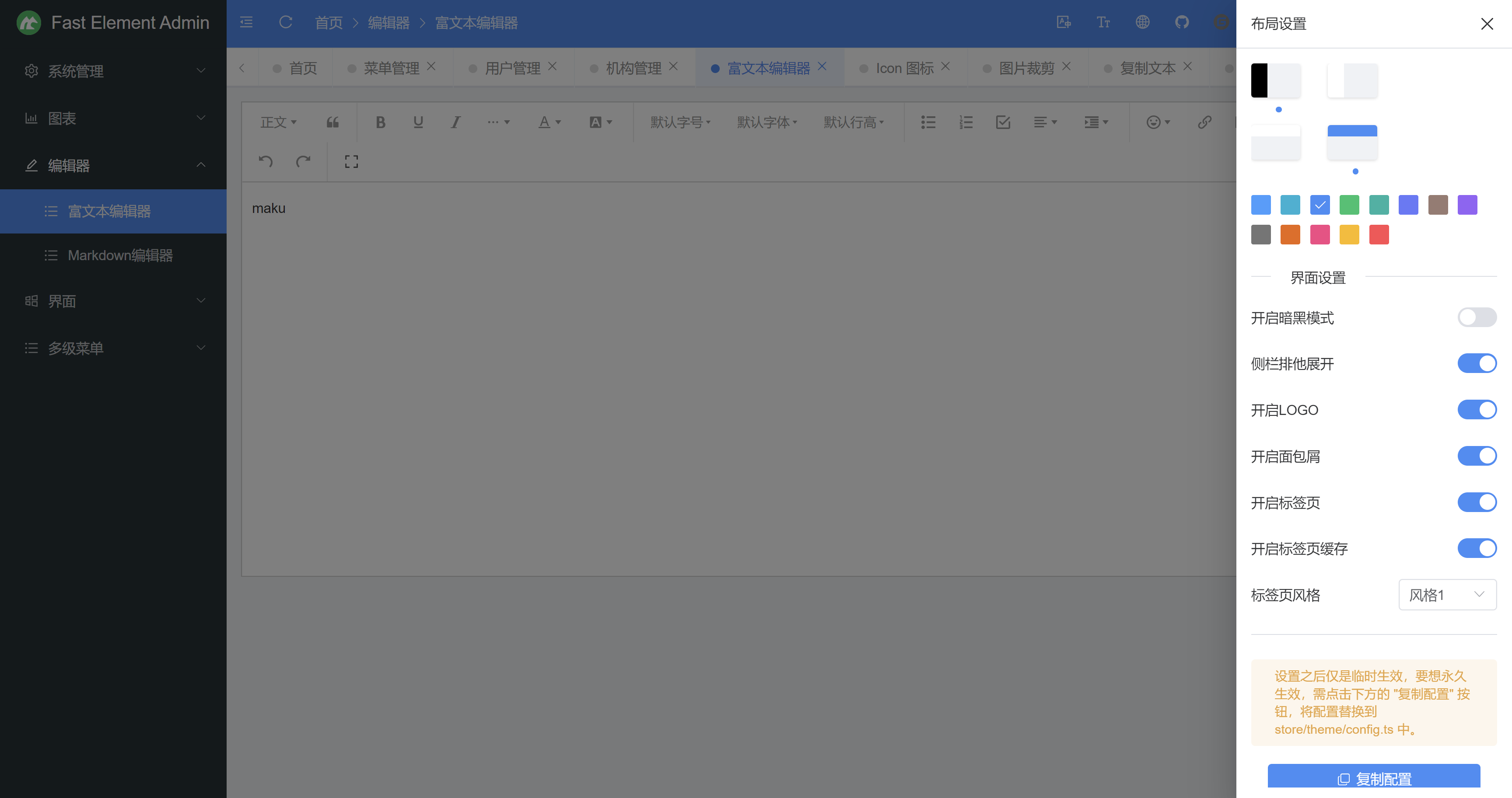1512x798 pixels.
Task: Toggle 开启标签页缓存 switch
Action: (1477, 548)
